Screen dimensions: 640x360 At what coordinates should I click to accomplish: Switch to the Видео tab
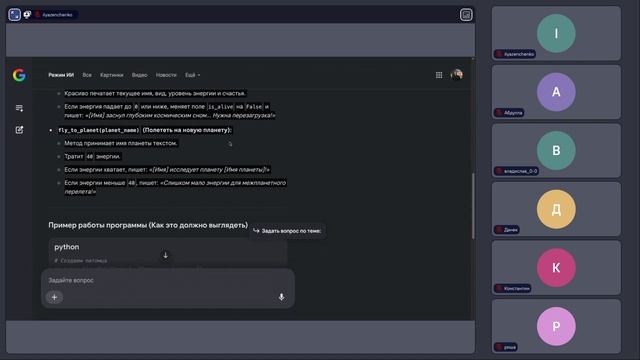[139, 75]
